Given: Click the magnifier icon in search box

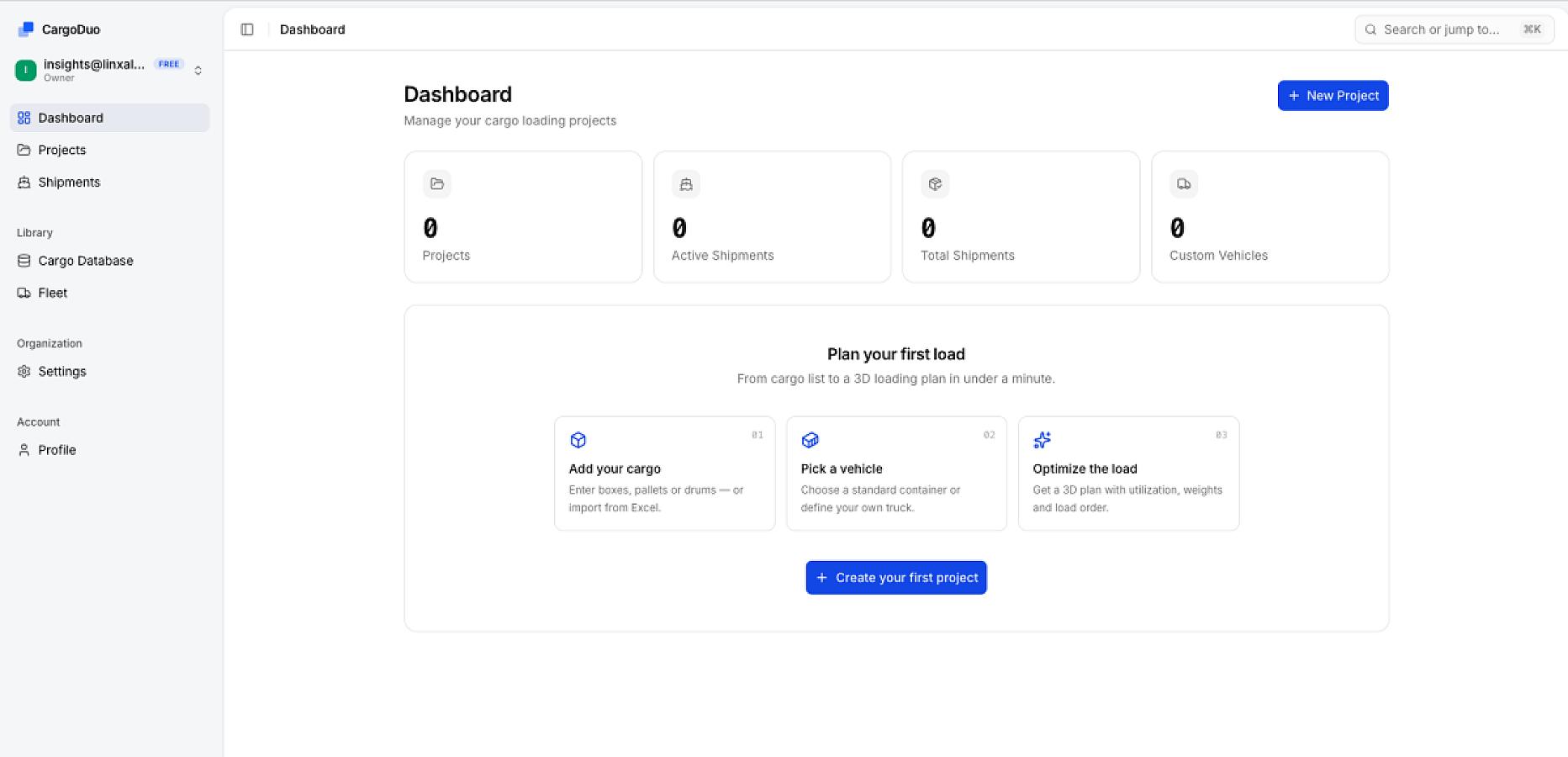Looking at the screenshot, I should coord(1370,29).
